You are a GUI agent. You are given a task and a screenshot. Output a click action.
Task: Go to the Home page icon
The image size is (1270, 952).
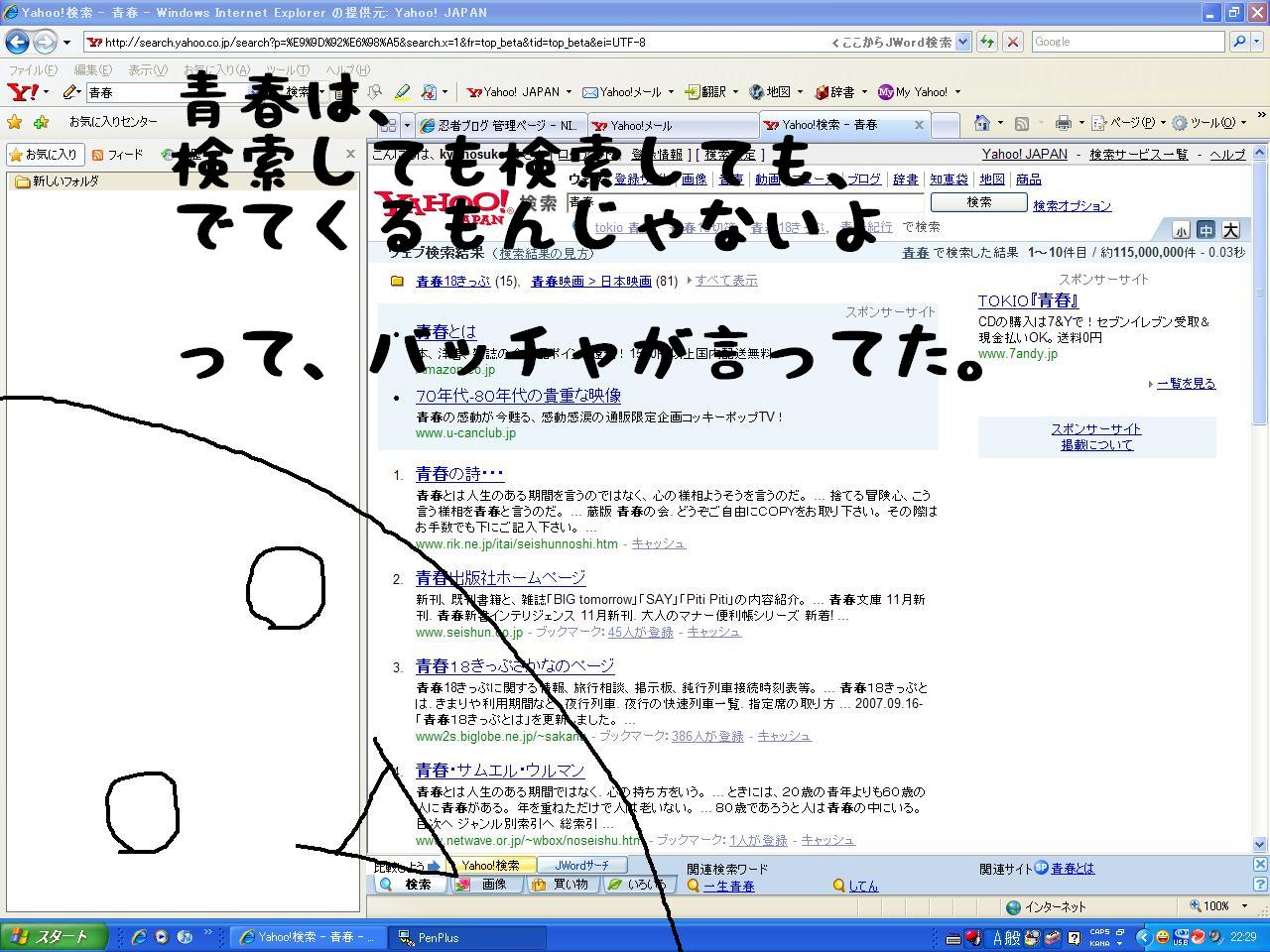click(981, 123)
